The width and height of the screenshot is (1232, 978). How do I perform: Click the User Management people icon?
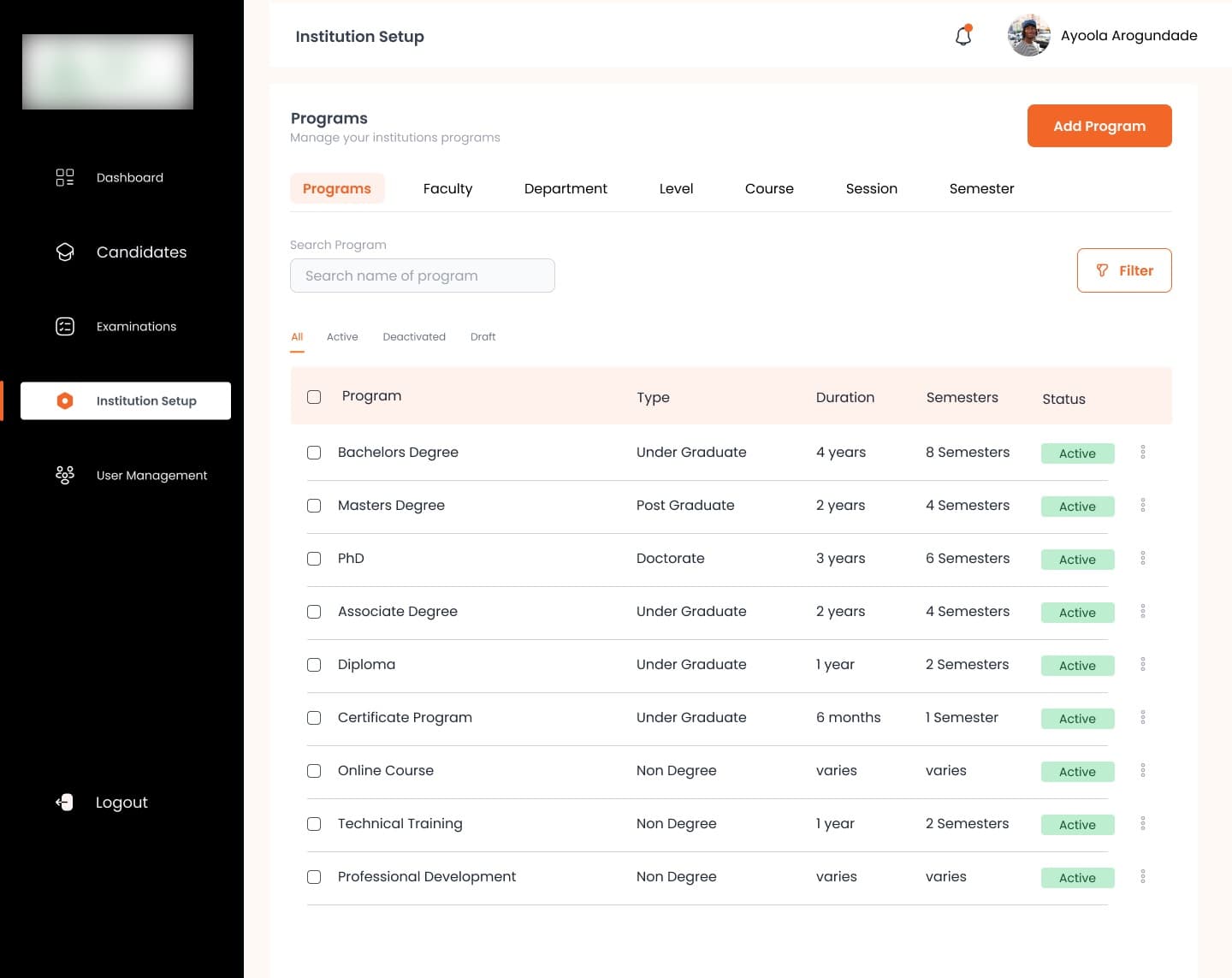(x=65, y=475)
